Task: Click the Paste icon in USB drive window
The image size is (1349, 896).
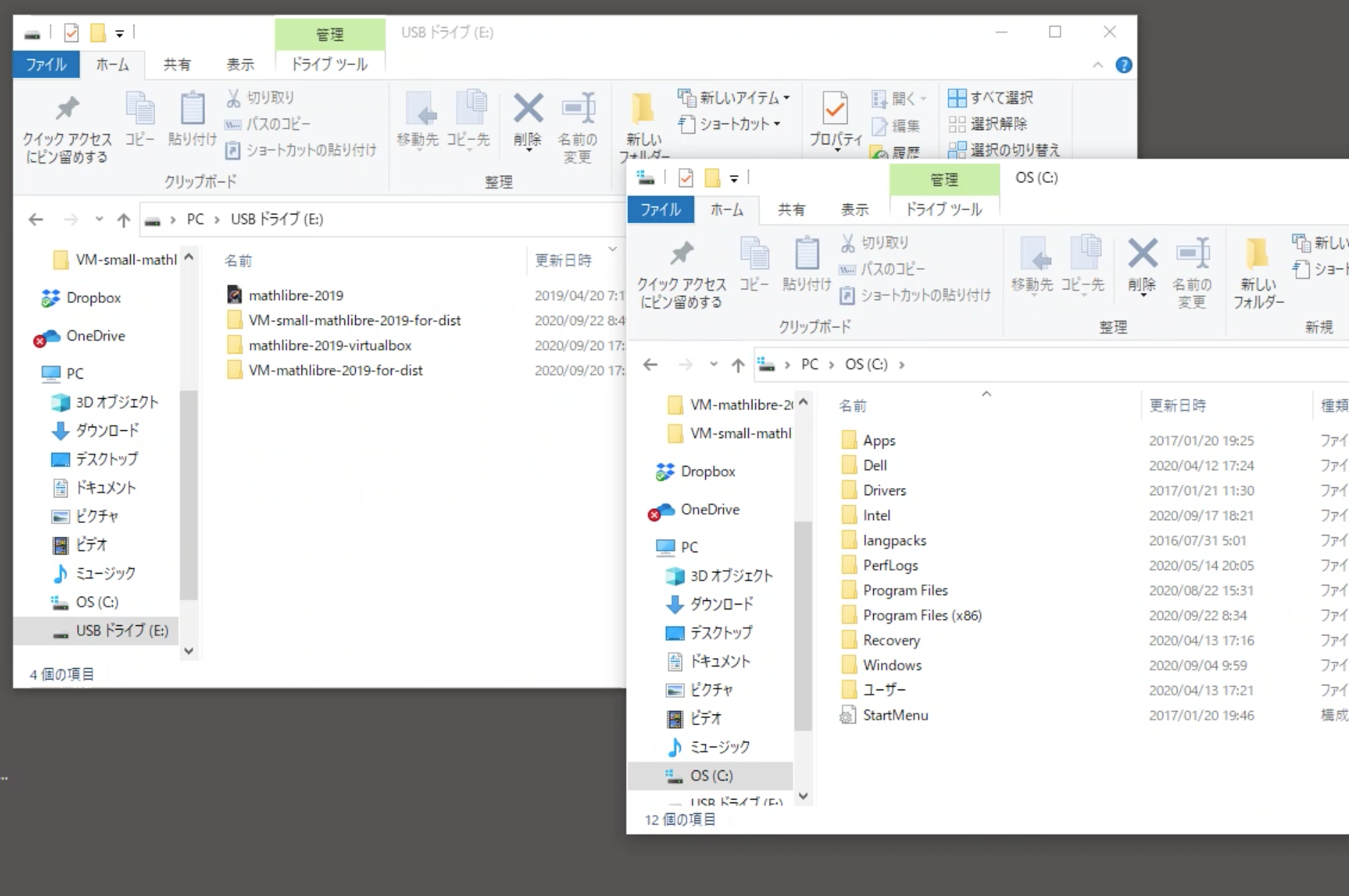Action: [x=192, y=119]
